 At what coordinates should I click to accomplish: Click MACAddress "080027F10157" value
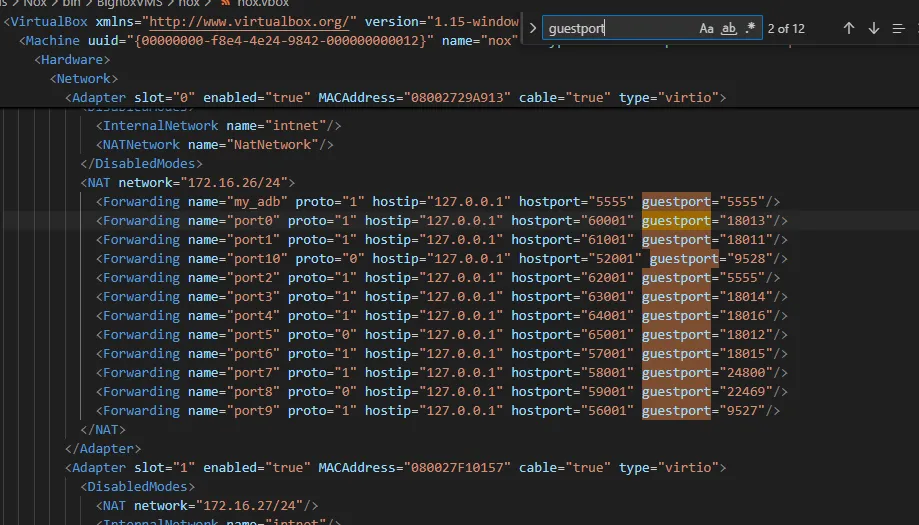click(x=457, y=468)
